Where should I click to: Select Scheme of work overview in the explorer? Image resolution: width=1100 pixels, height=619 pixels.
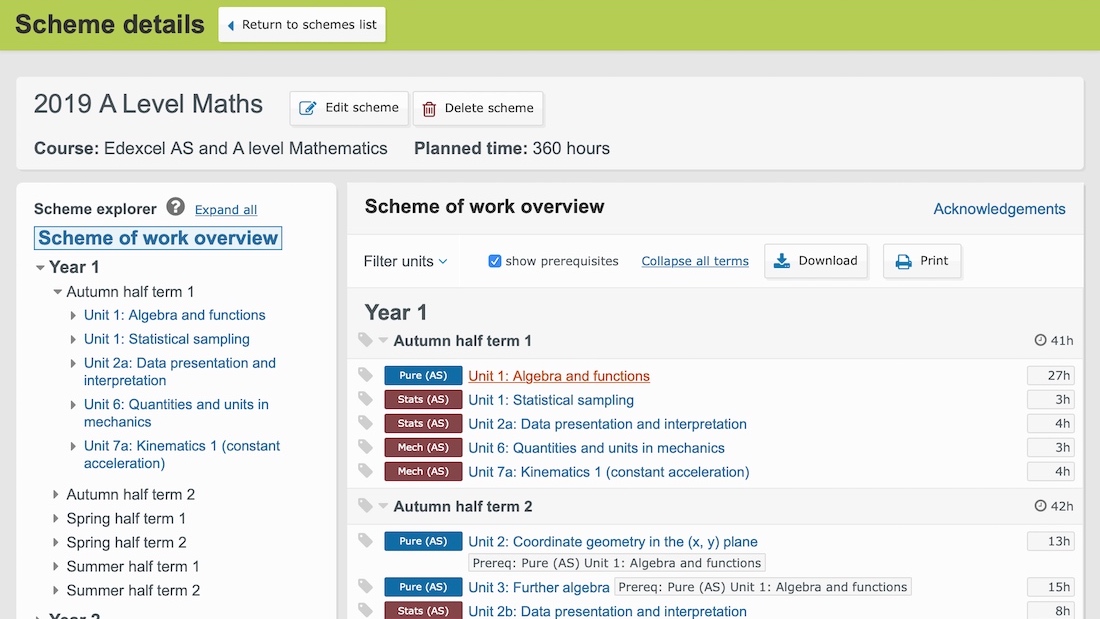157,238
